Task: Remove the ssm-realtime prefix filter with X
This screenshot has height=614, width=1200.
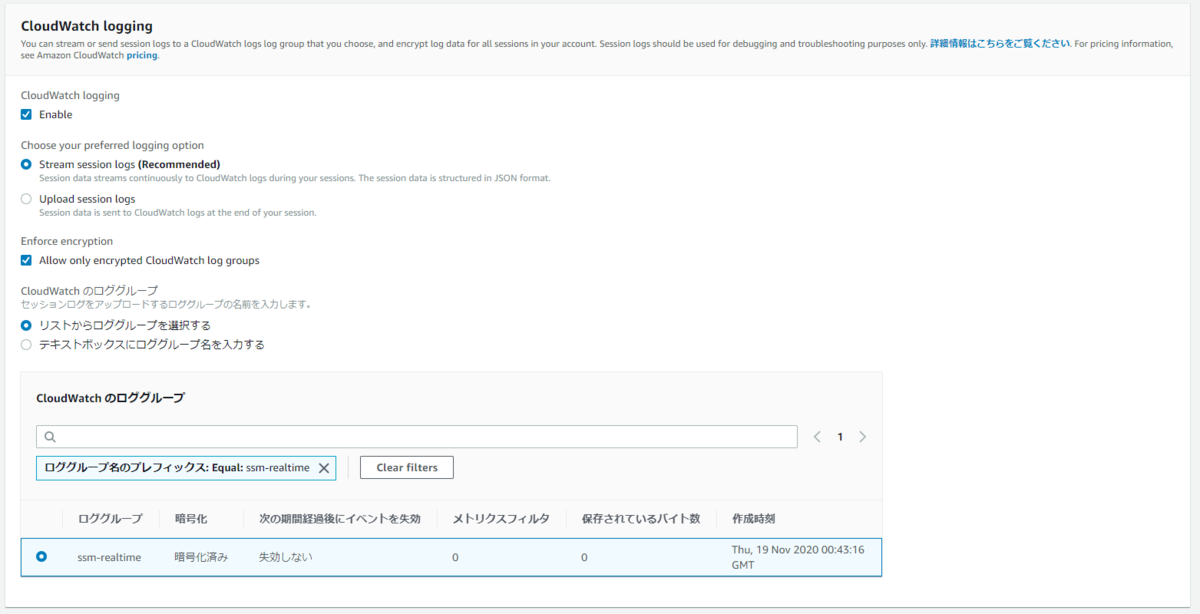Action: (323, 468)
